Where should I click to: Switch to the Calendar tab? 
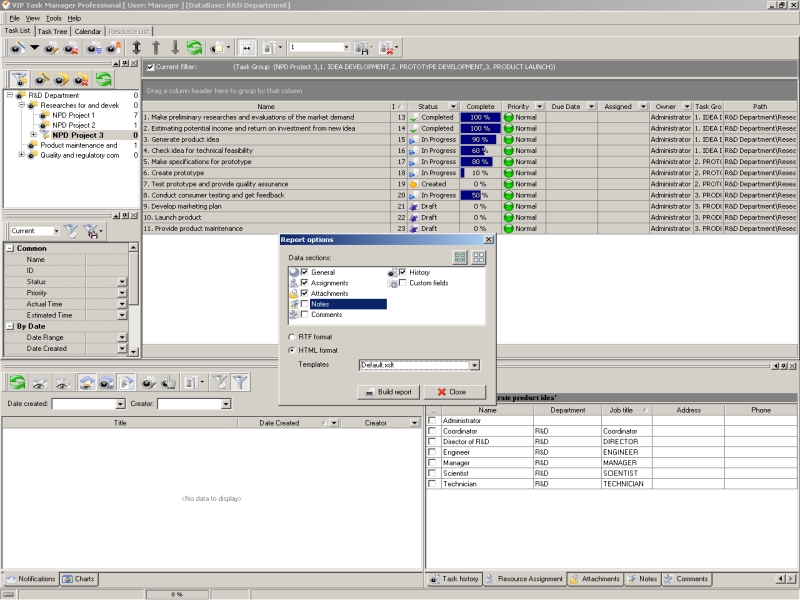88,32
